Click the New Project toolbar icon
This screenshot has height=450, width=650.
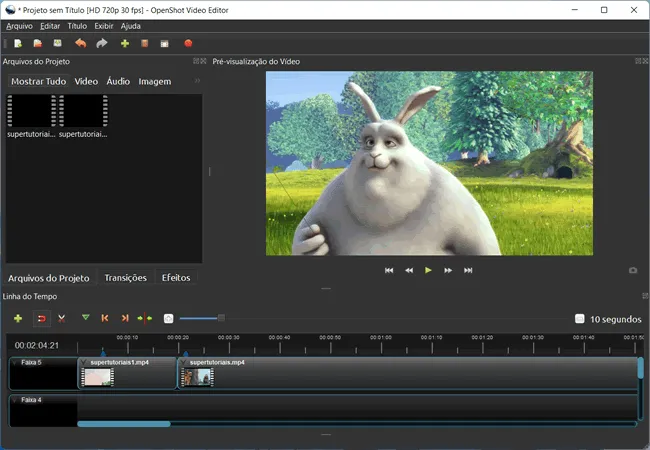point(18,44)
